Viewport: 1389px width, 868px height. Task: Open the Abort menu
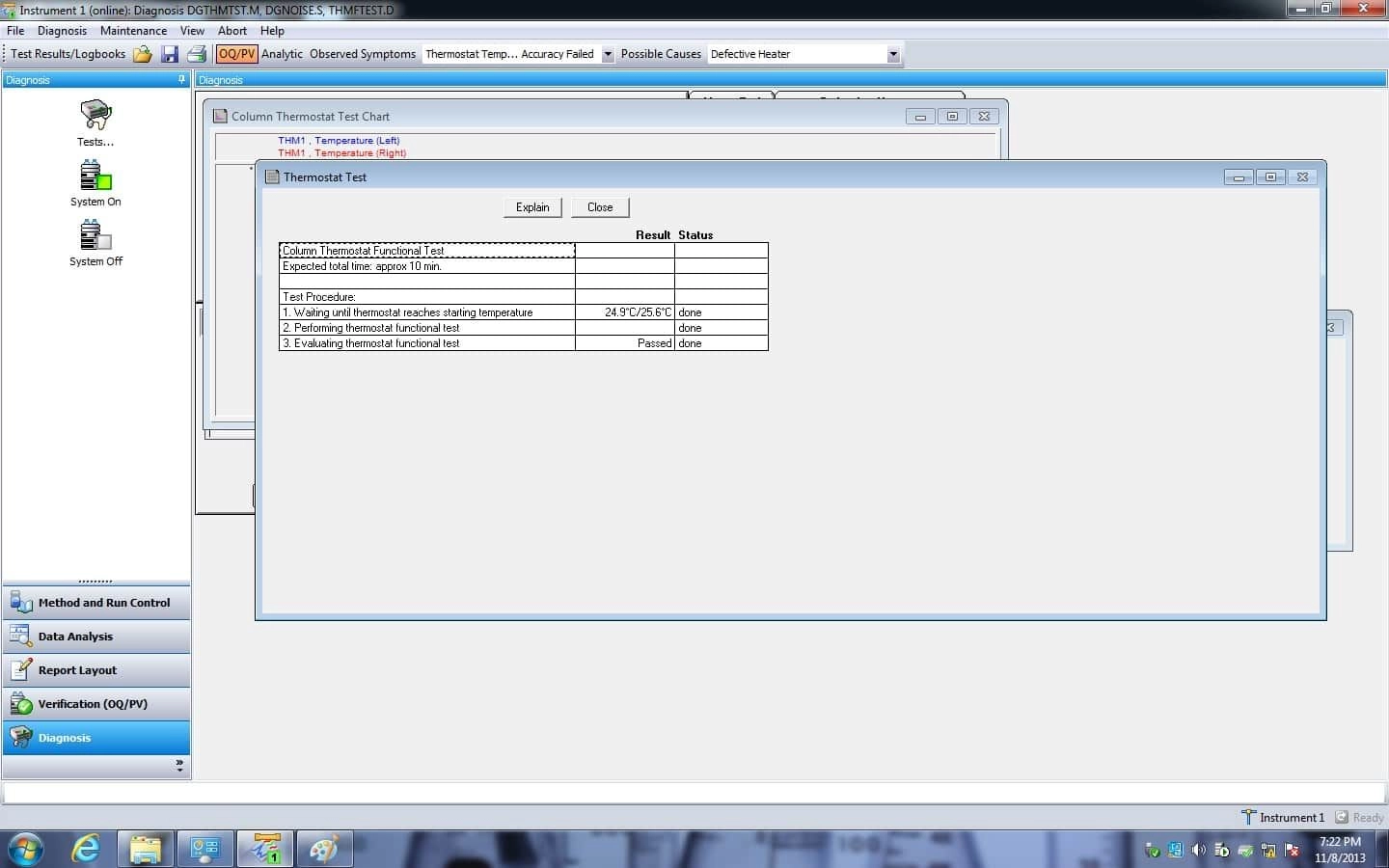[231, 31]
